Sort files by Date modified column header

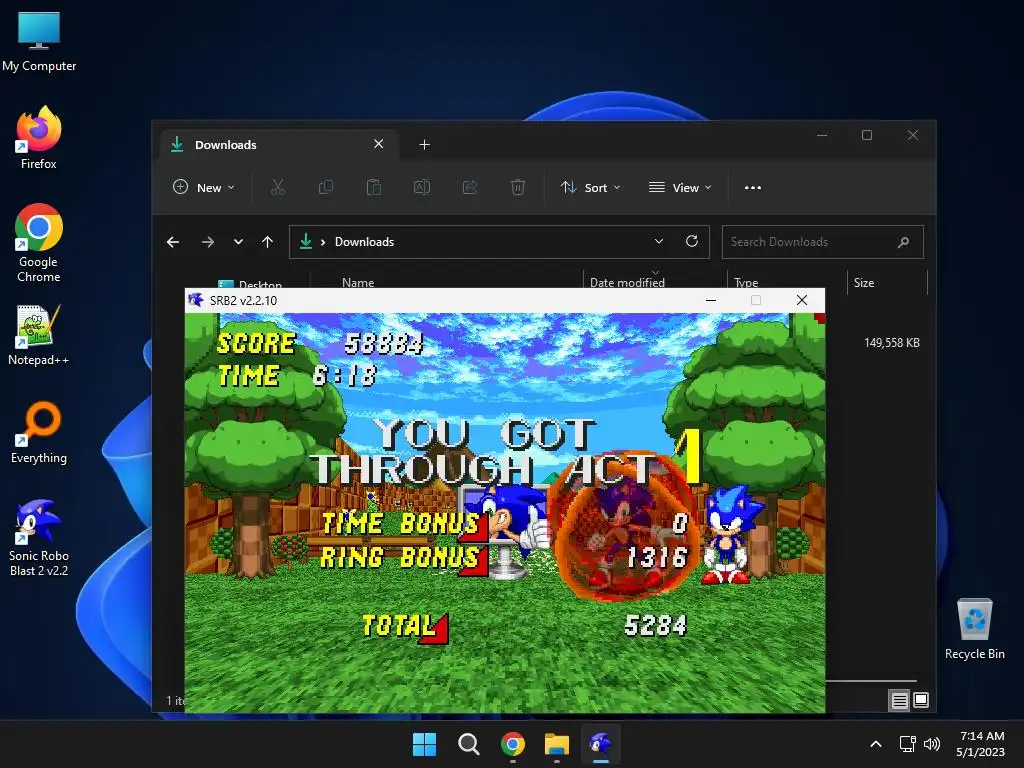[627, 283]
